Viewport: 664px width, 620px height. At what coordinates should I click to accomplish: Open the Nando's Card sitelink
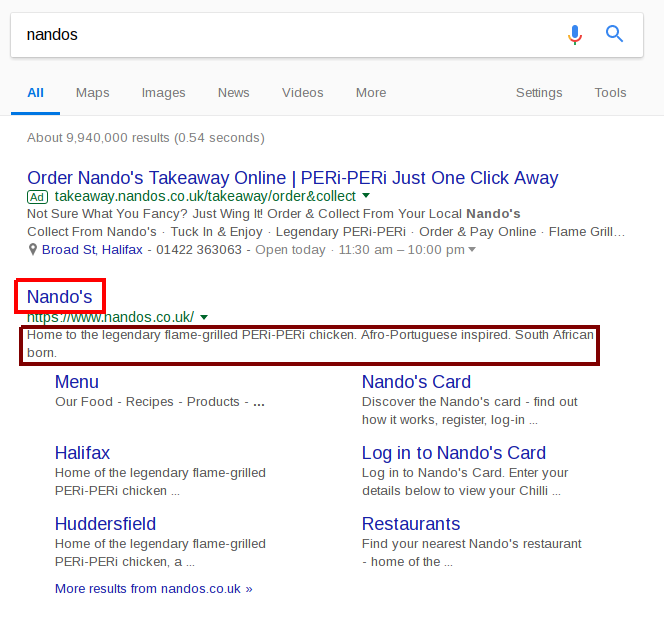[416, 382]
